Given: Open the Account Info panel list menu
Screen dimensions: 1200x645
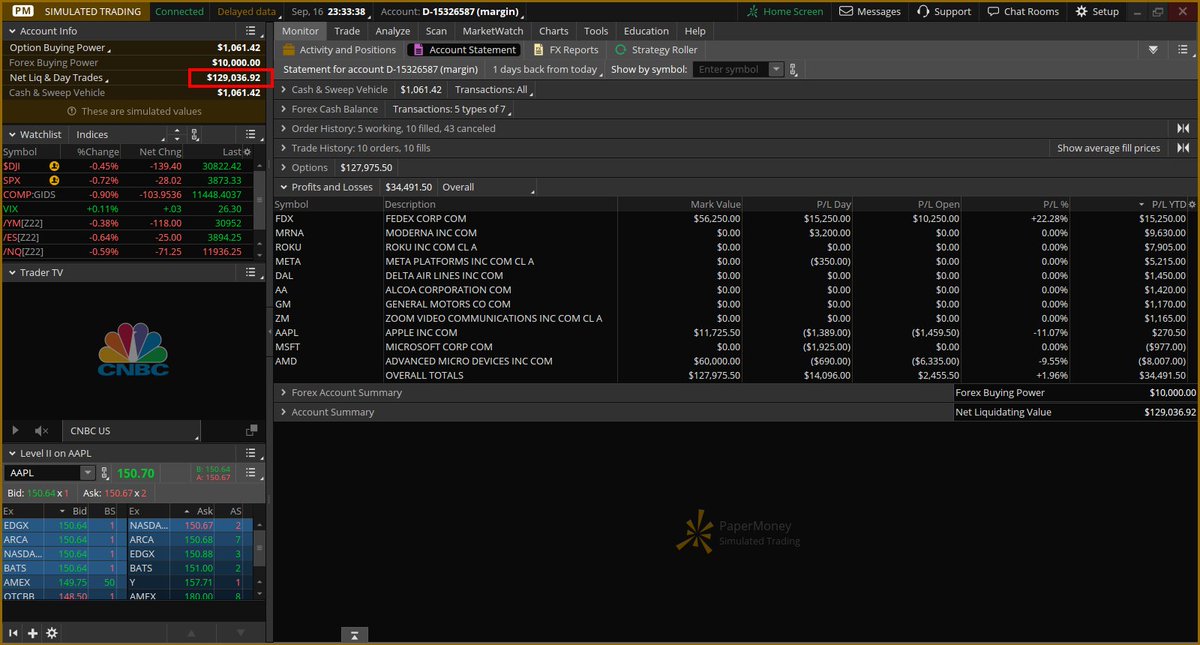Looking at the screenshot, I should tap(253, 31).
